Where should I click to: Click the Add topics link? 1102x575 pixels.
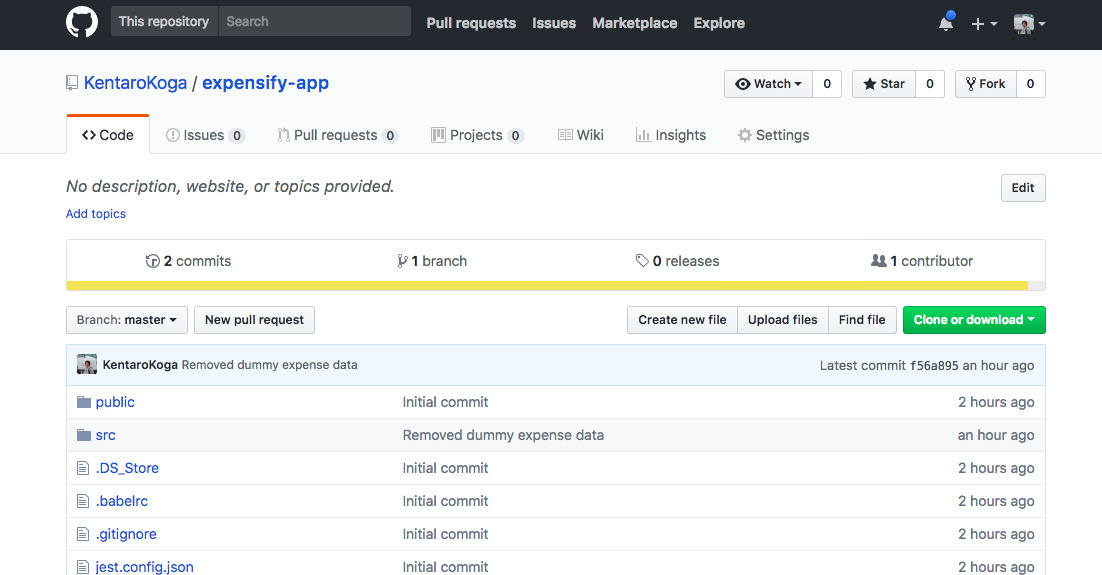point(96,214)
